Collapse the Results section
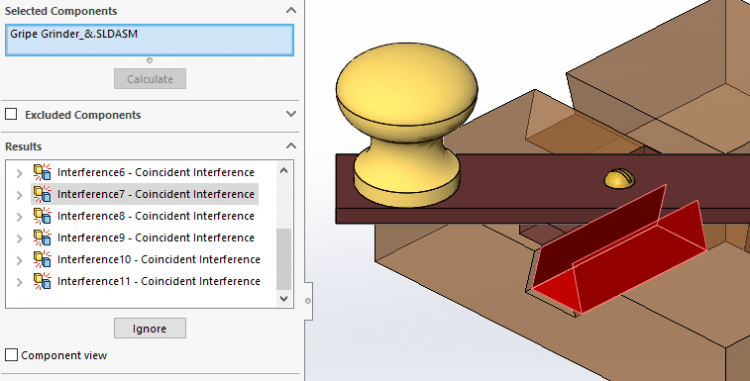 pyautogui.click(x=290, y=146)
